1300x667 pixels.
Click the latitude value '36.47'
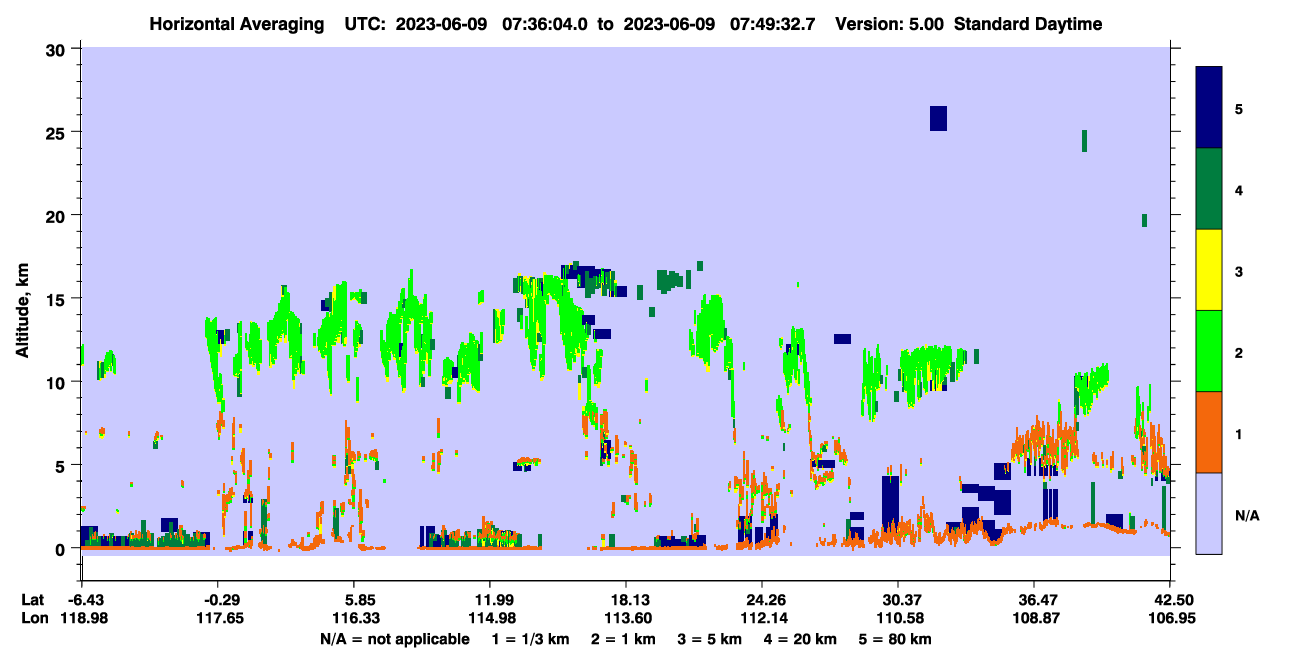coord(1039,600)
